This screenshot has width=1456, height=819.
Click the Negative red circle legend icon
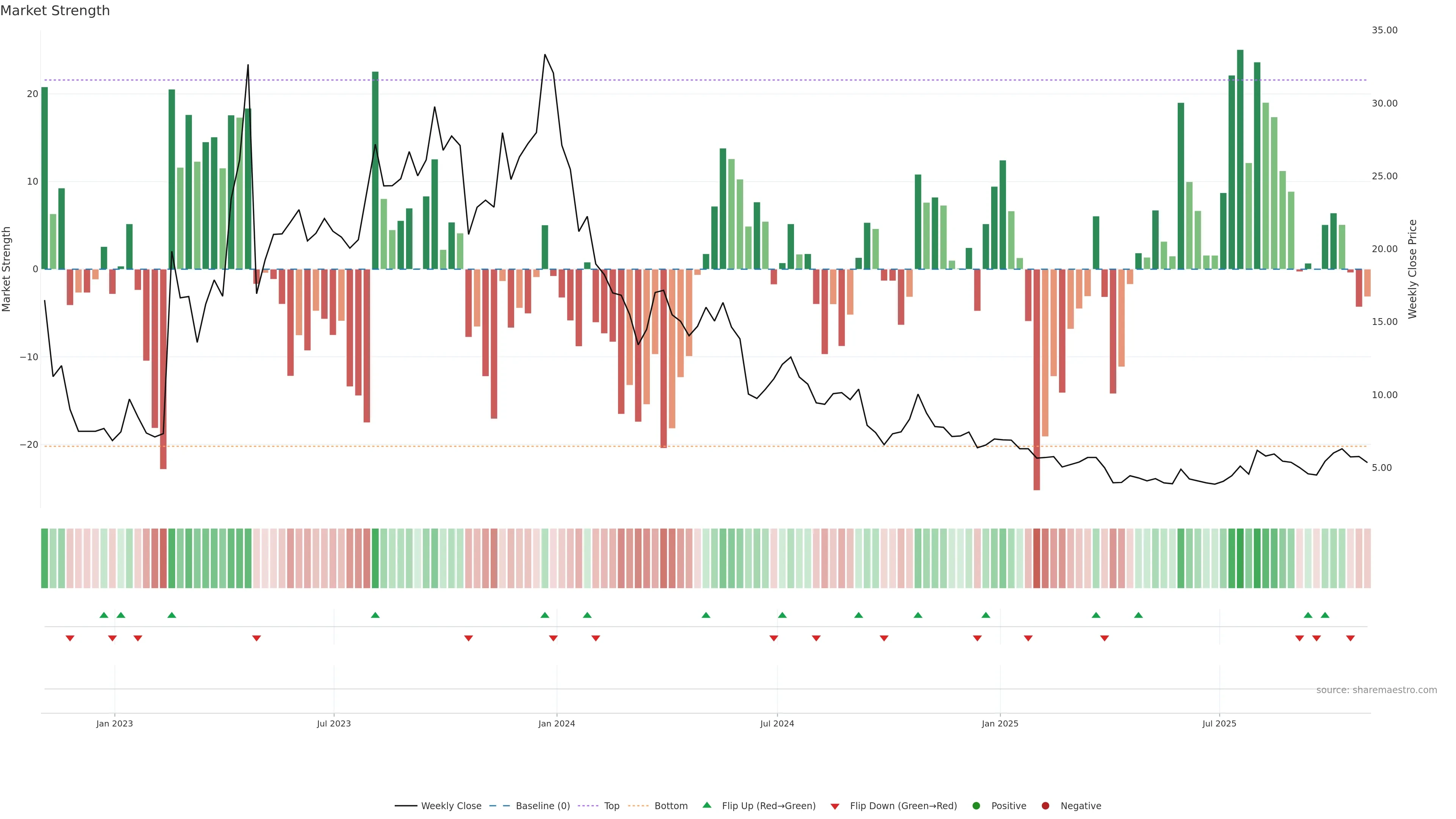point(1045,805)
